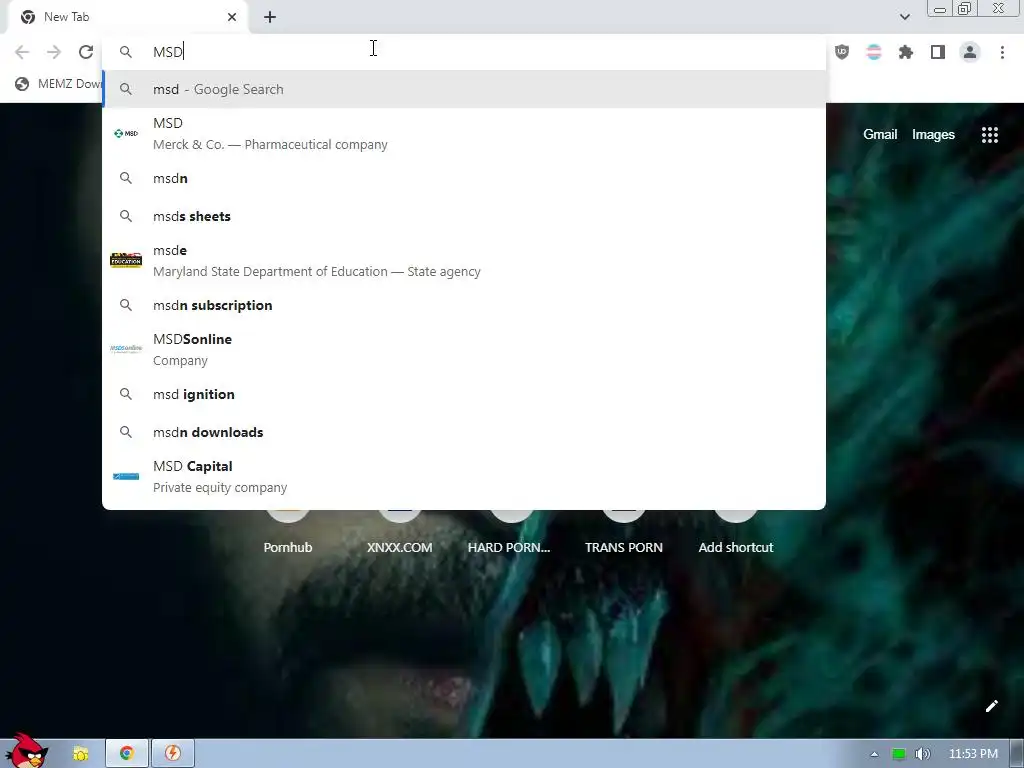The width and height of the screenshot is (1024, 768).
Task: Click the 11:53 PM clock
Action: tap(973, 754)
